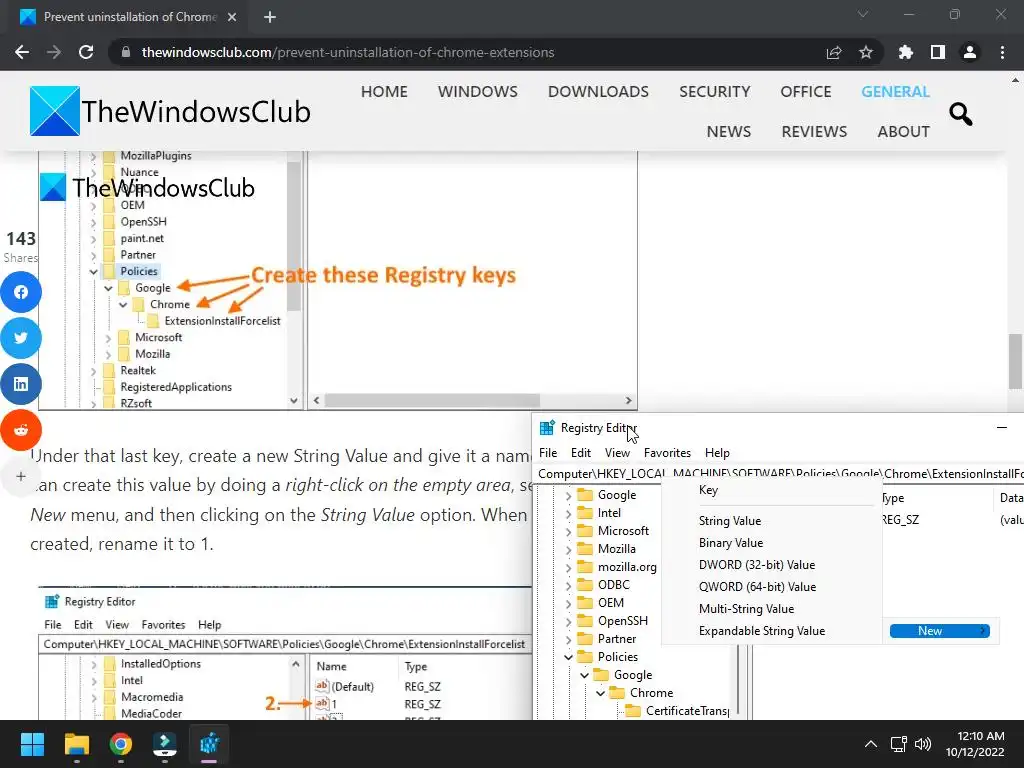The height and width of the screenshot is (768, 1024).
Task: Go to the ABOUT site section
Action: coord(903,131)
